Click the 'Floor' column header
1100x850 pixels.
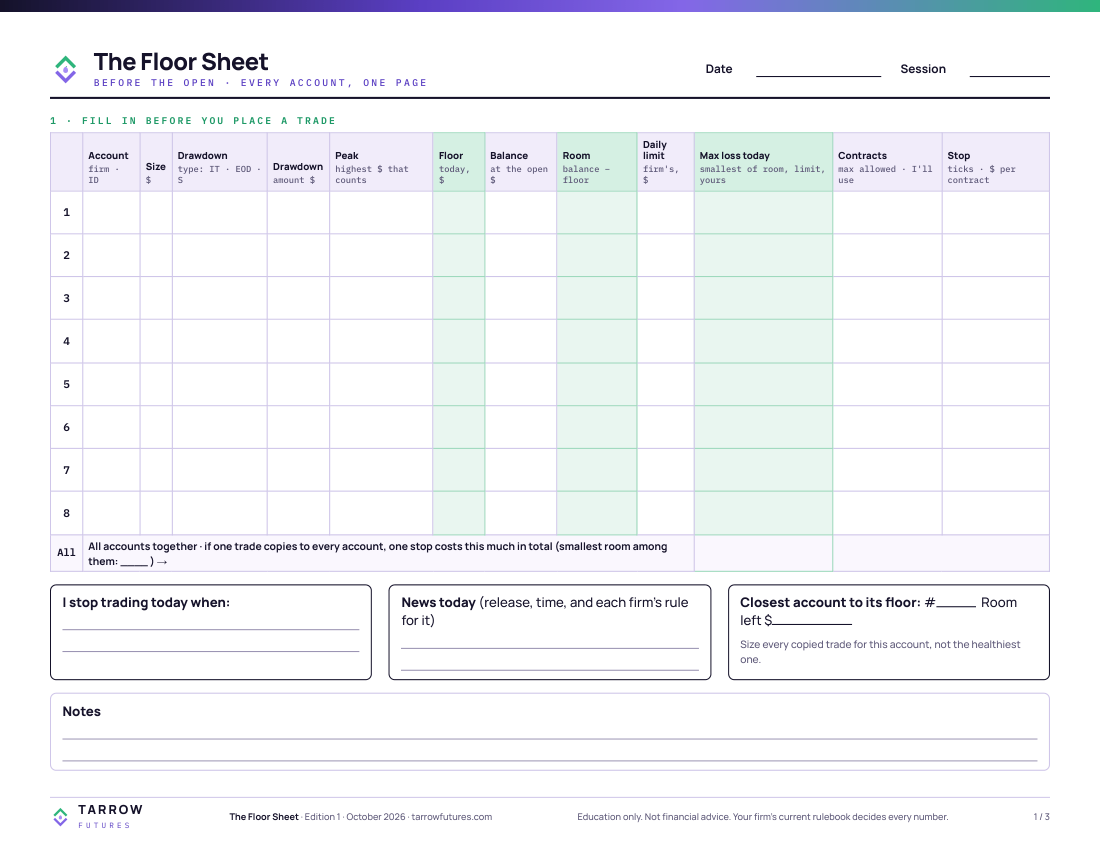point(459,162)
